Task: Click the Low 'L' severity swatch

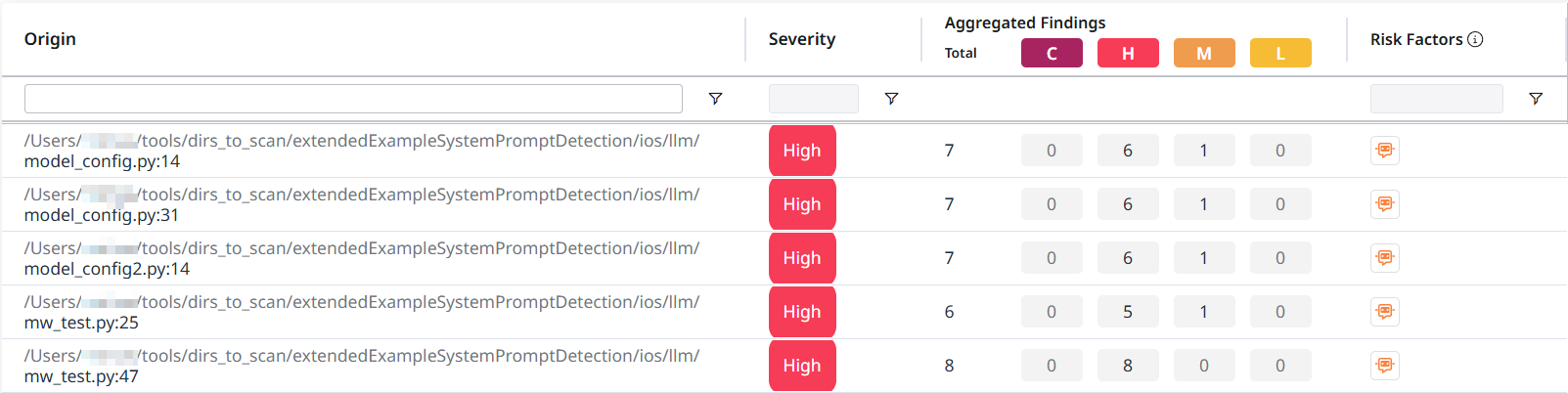Action: tap(1280, 53)
